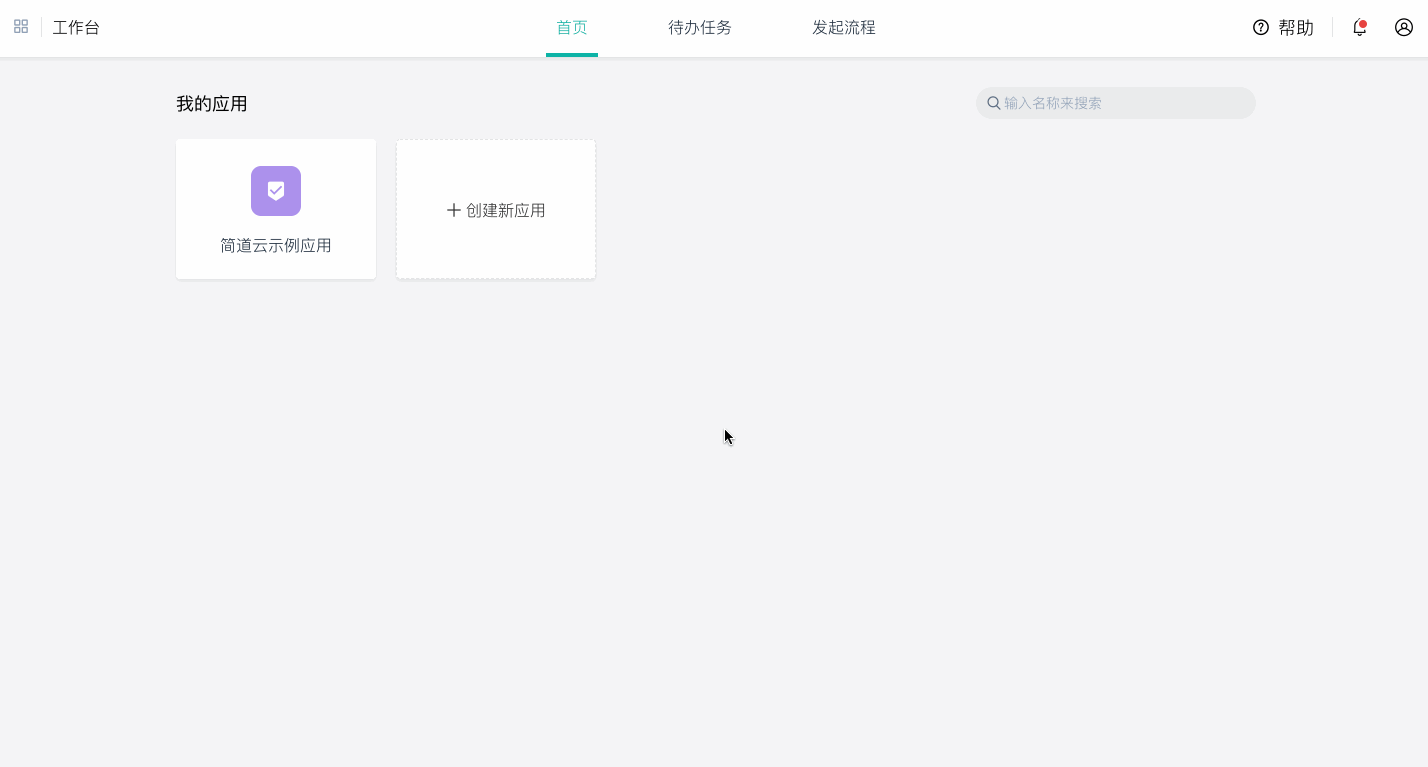1428x767 pixels.
Task: Open the 创建新应用 card
Action: 496,209
